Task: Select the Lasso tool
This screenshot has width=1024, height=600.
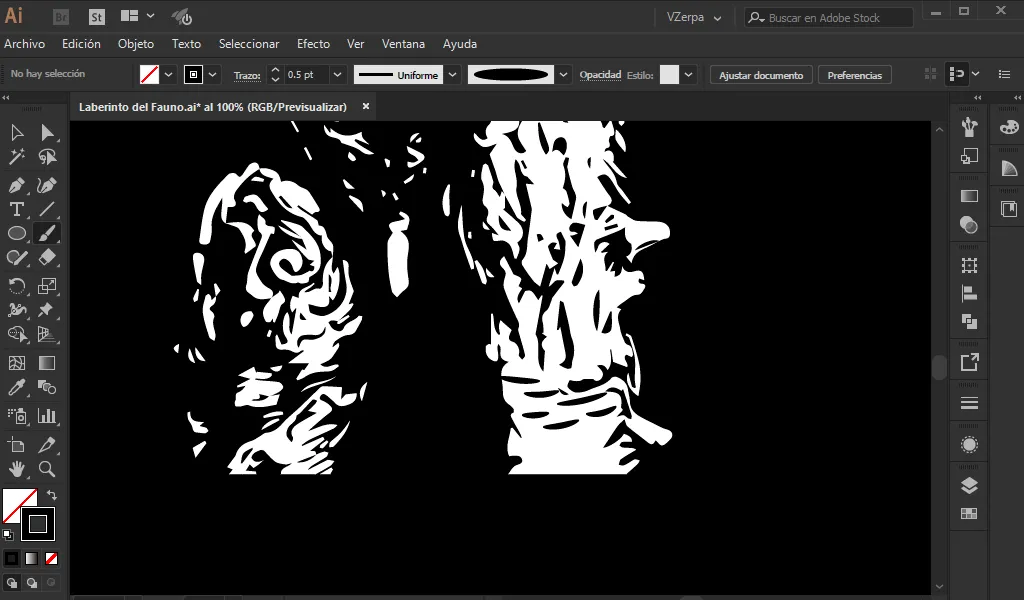Action: [x=47, y=157]
